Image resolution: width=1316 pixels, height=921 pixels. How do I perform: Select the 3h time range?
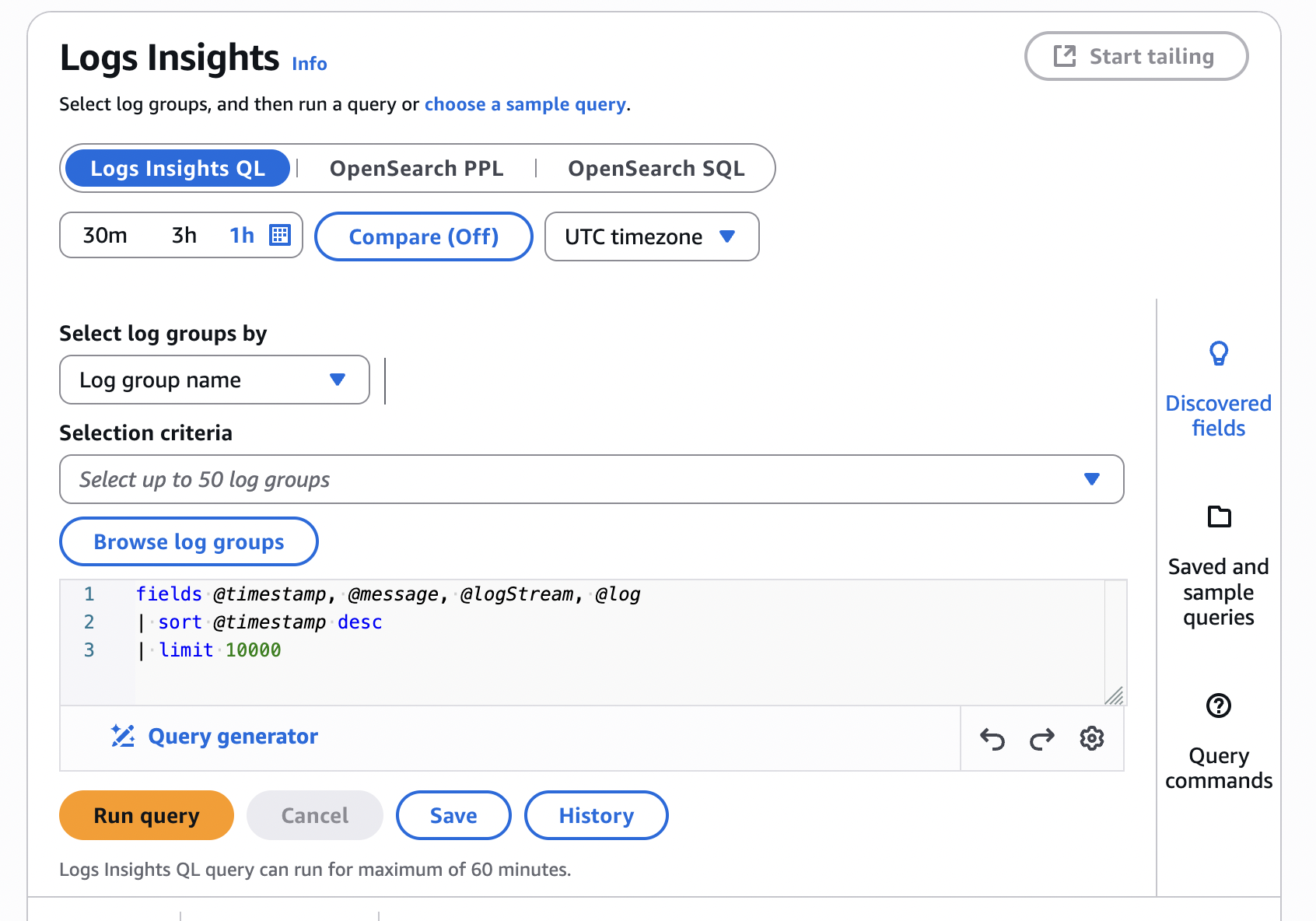pos(184,235)
